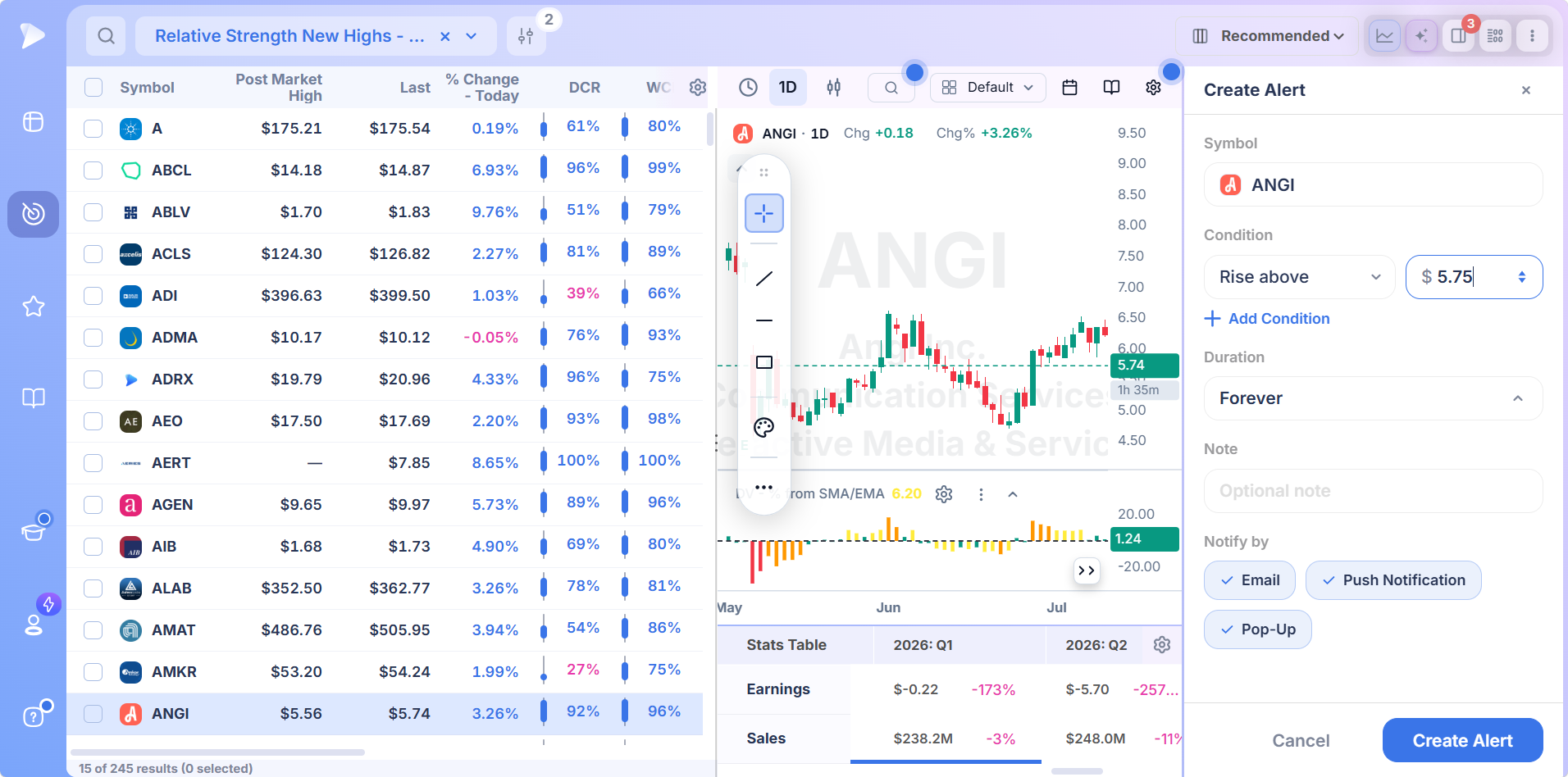Open the chart calendar icon

pos(1069,88)
